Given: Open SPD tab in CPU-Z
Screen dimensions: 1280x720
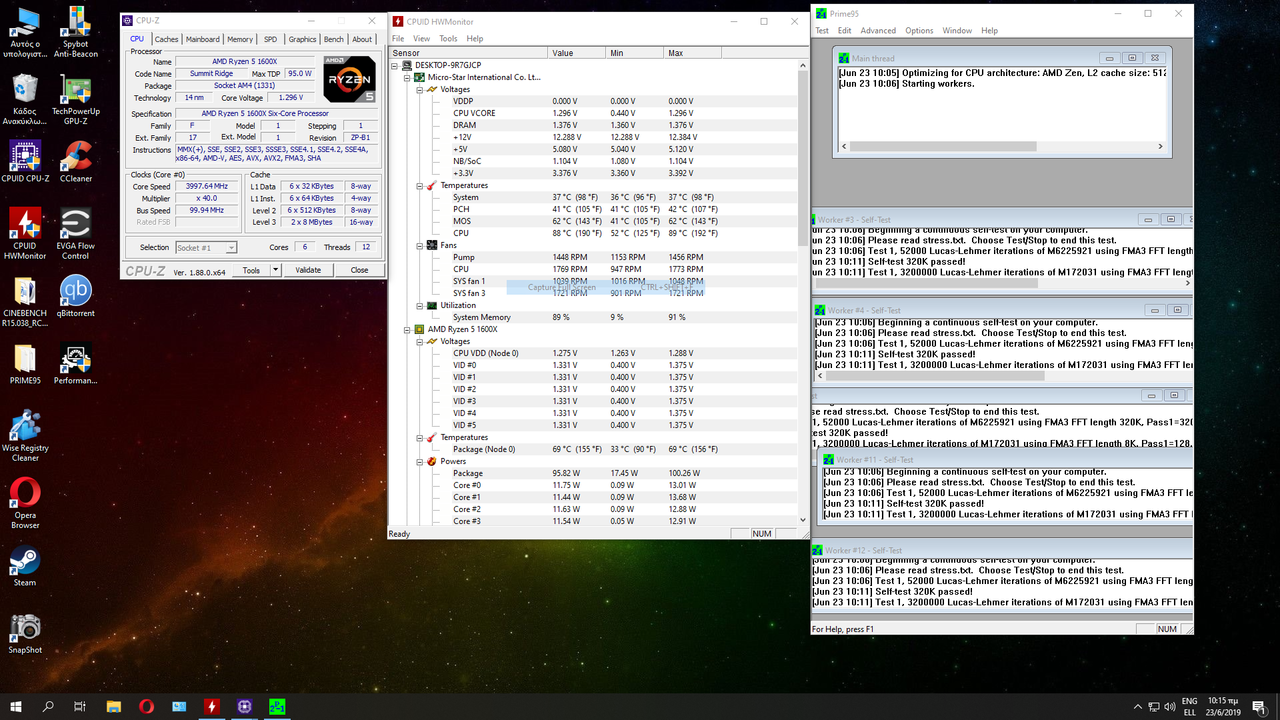Looking at the screenshot, I should click(270, 39).
